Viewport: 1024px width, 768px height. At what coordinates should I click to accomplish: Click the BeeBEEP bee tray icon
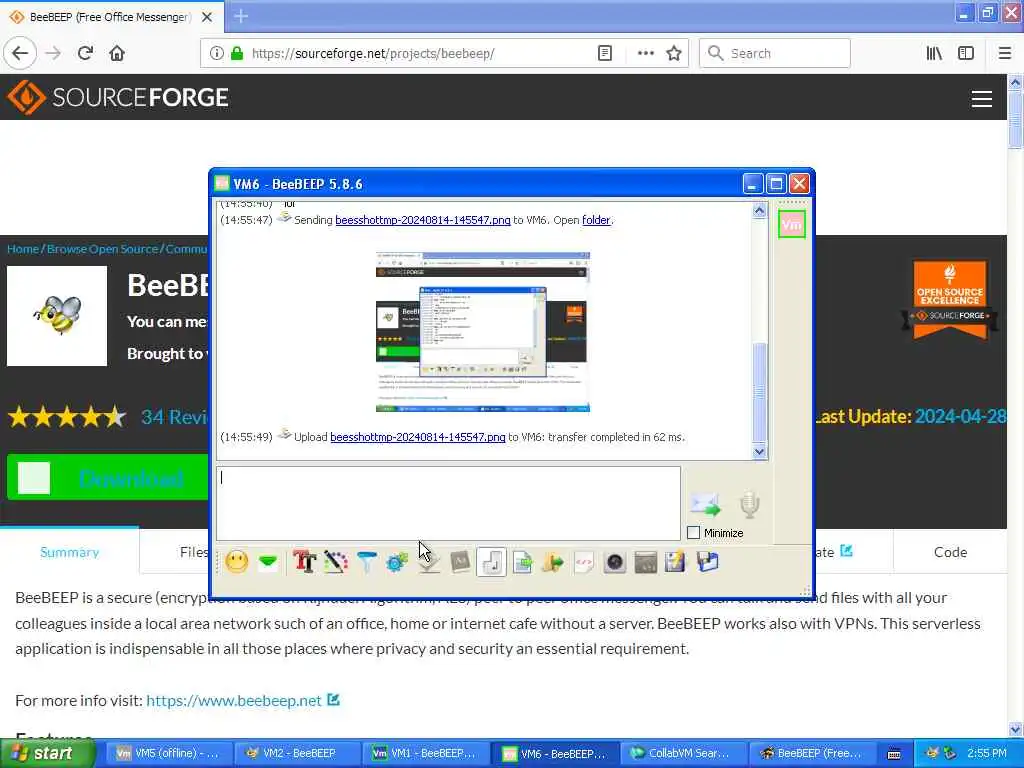coord(932,753)
